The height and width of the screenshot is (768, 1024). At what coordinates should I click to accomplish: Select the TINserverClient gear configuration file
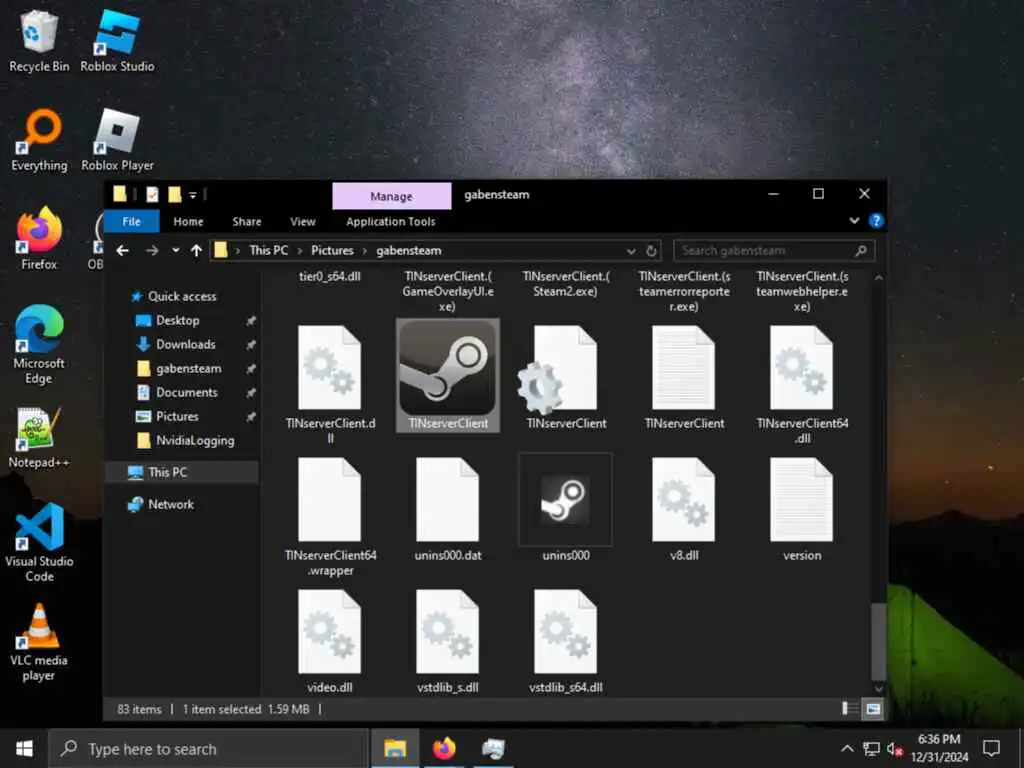point(566,377)
